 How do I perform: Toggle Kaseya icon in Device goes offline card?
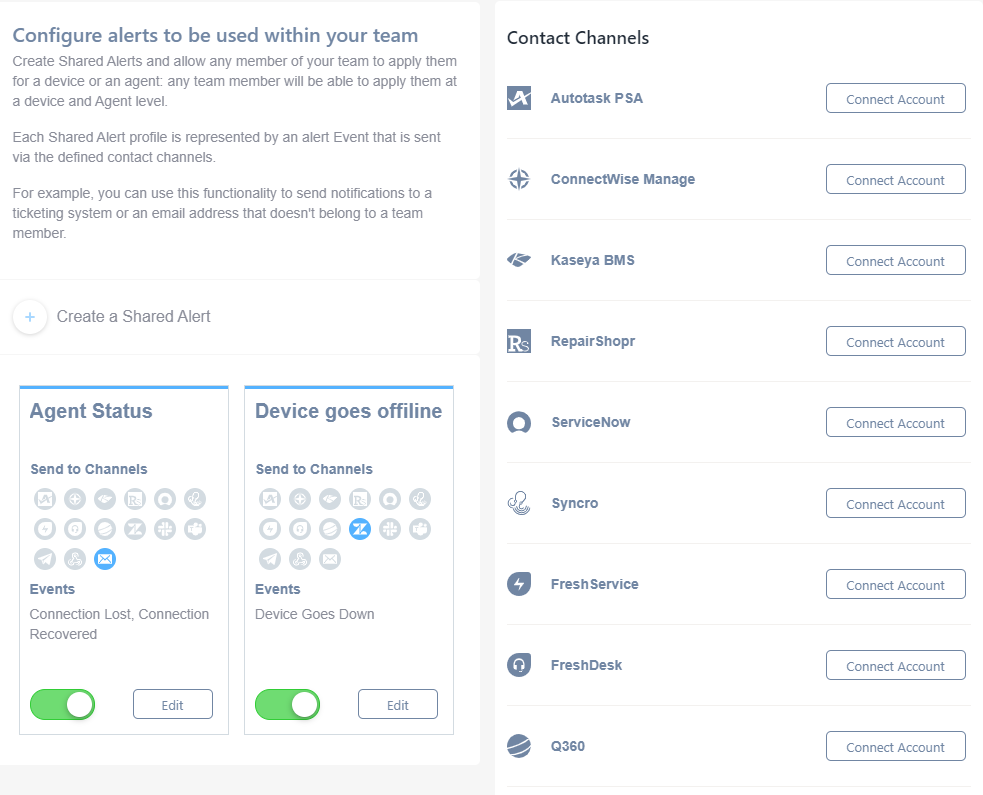click(x=330, y=499)
